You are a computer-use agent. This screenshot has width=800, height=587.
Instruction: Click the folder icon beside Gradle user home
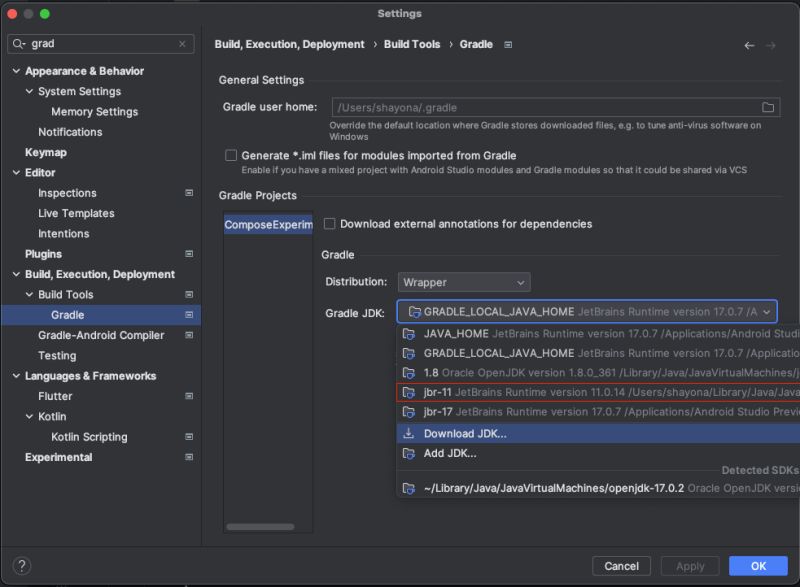pyautogui.click(x=766, y=107)
